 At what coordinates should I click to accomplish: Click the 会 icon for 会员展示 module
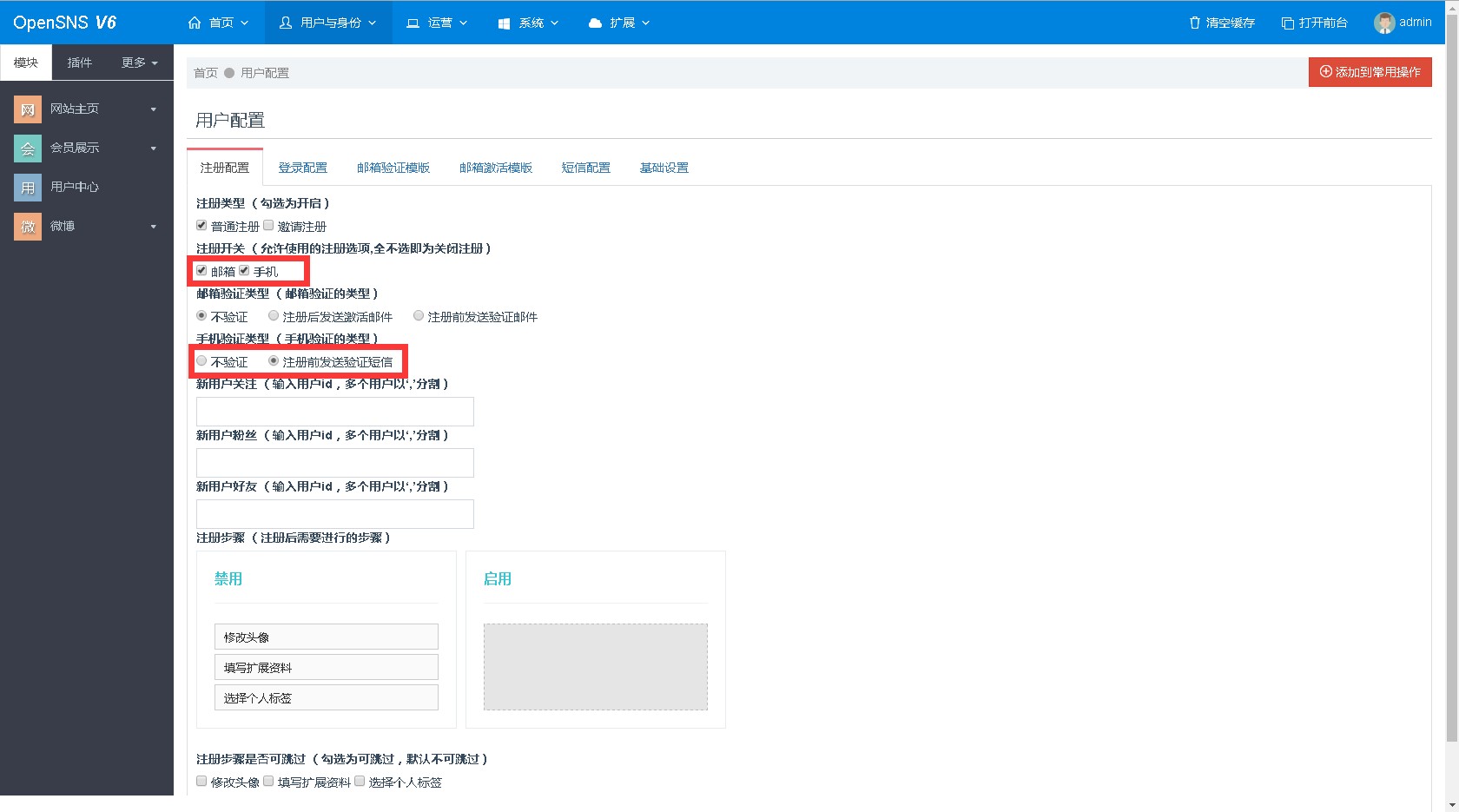point(28,149)
